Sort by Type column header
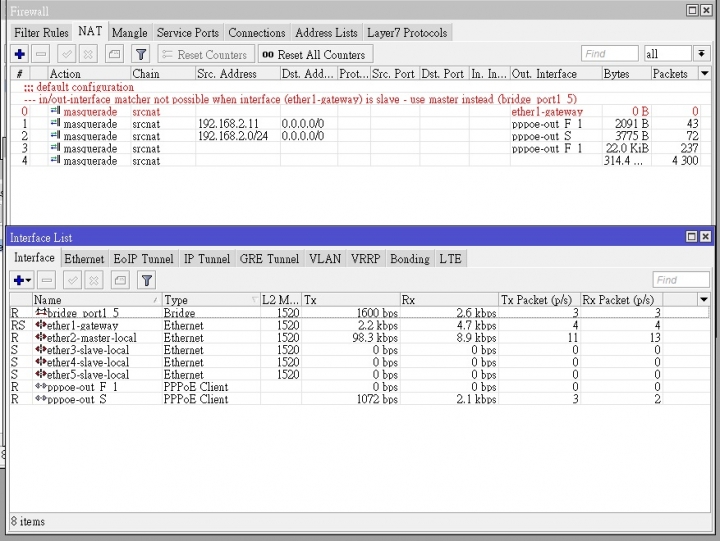Image resolution: width=720 pixels, height=541 pixels. pos(211,300)
